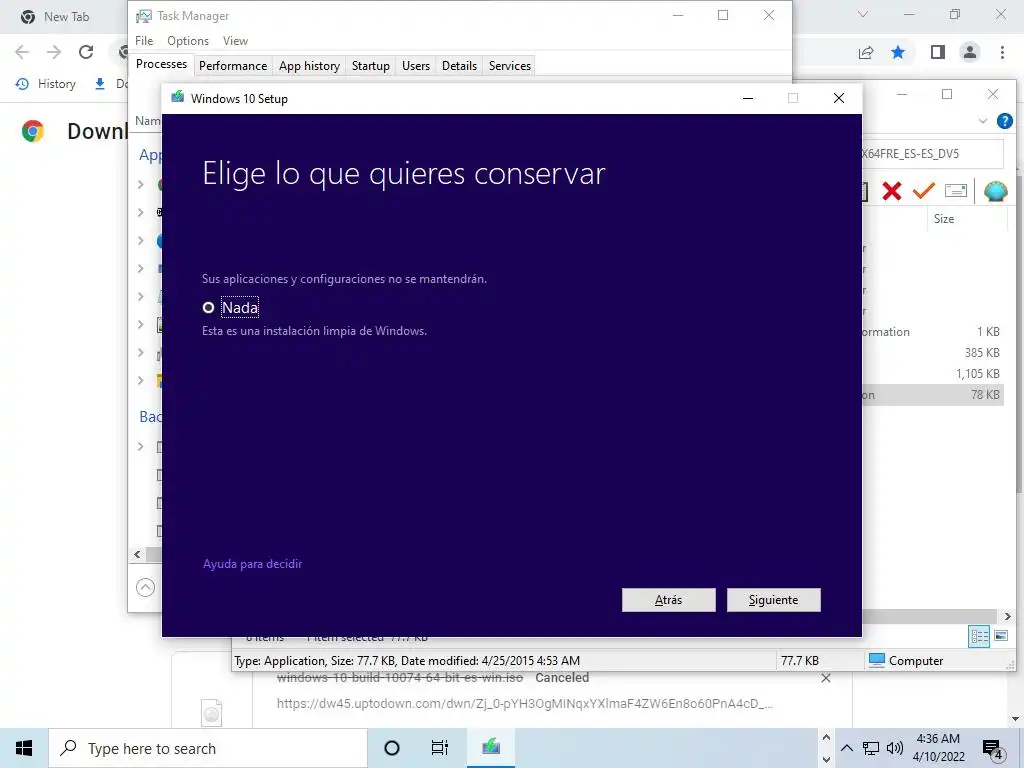The image size is (1024, 768).
Task: Dismiss the canceled ISO download entry
Action: tap(825, 679)
